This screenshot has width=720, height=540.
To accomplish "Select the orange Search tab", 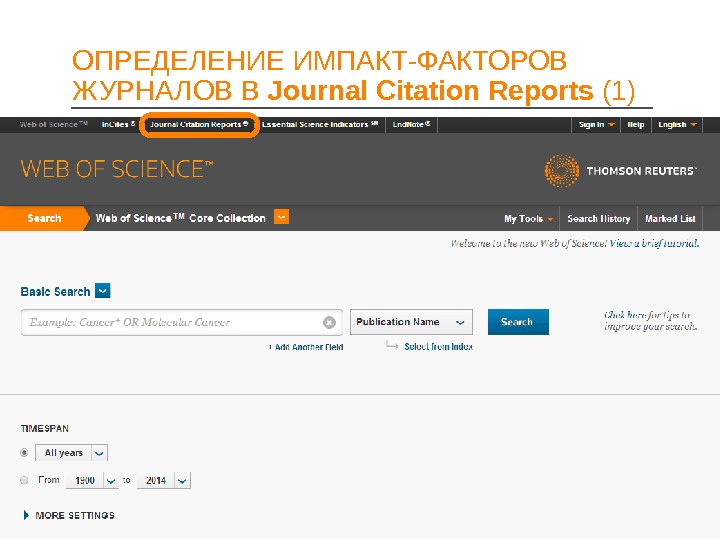I will (44, 219).
